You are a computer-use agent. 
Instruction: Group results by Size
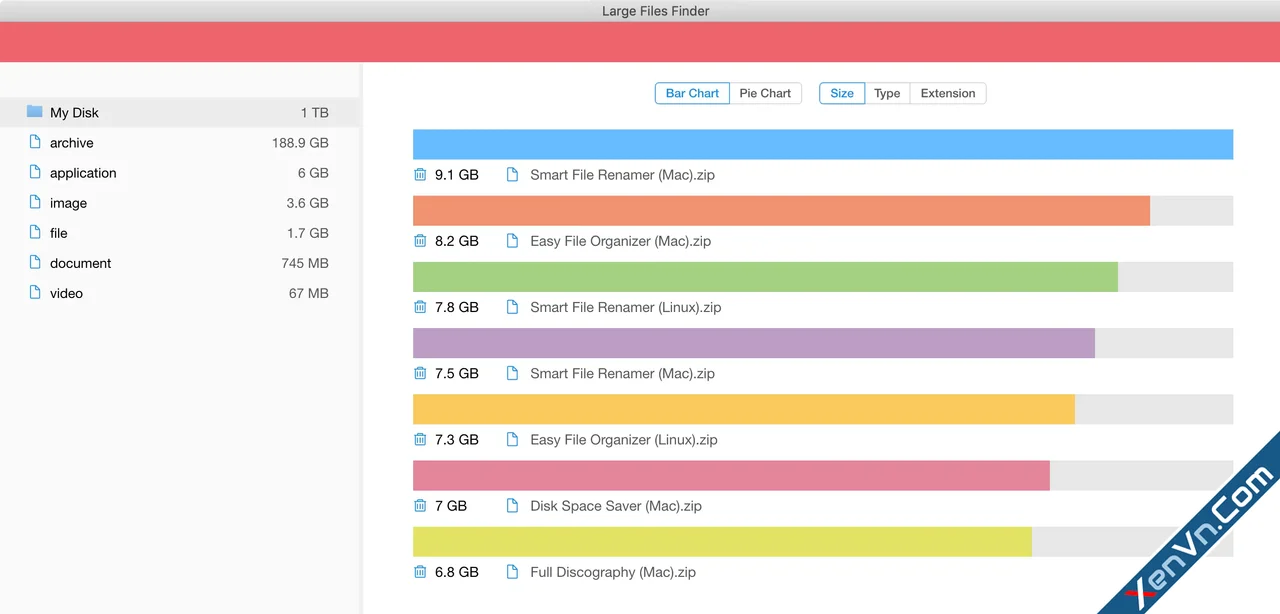point(842,93)
